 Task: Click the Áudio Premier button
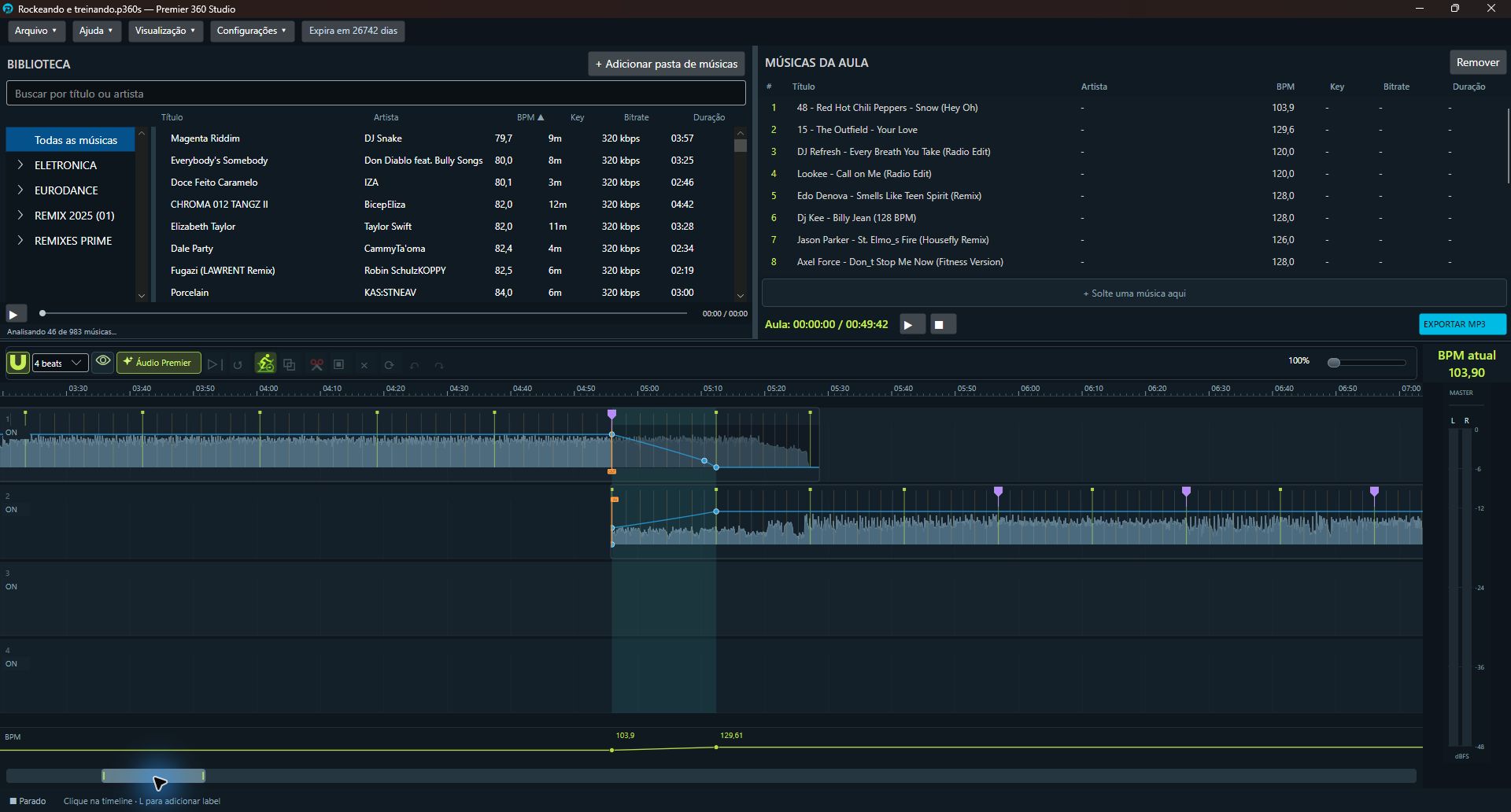pyautogui.click(x=158, y=363)
